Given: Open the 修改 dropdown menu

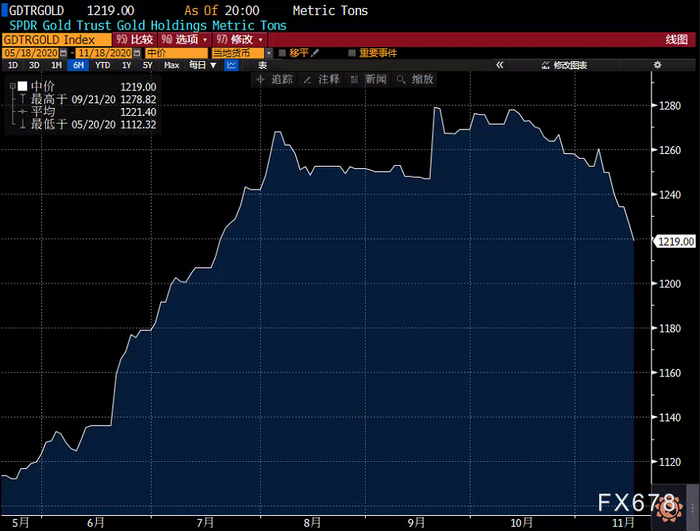Looking at the screenshot, I should (240, 39).
